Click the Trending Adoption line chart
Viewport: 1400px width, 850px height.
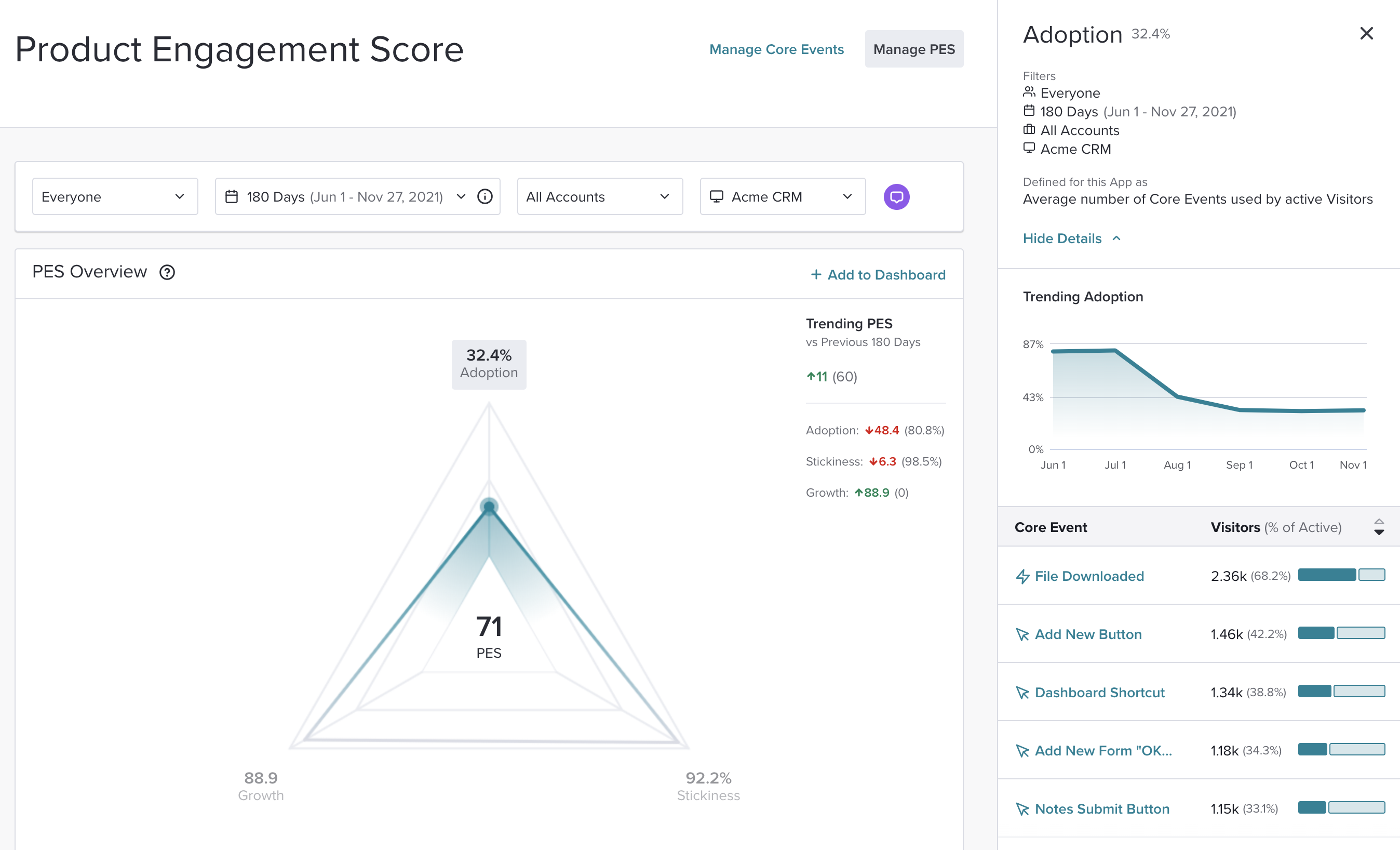(x=1209, y=397)
